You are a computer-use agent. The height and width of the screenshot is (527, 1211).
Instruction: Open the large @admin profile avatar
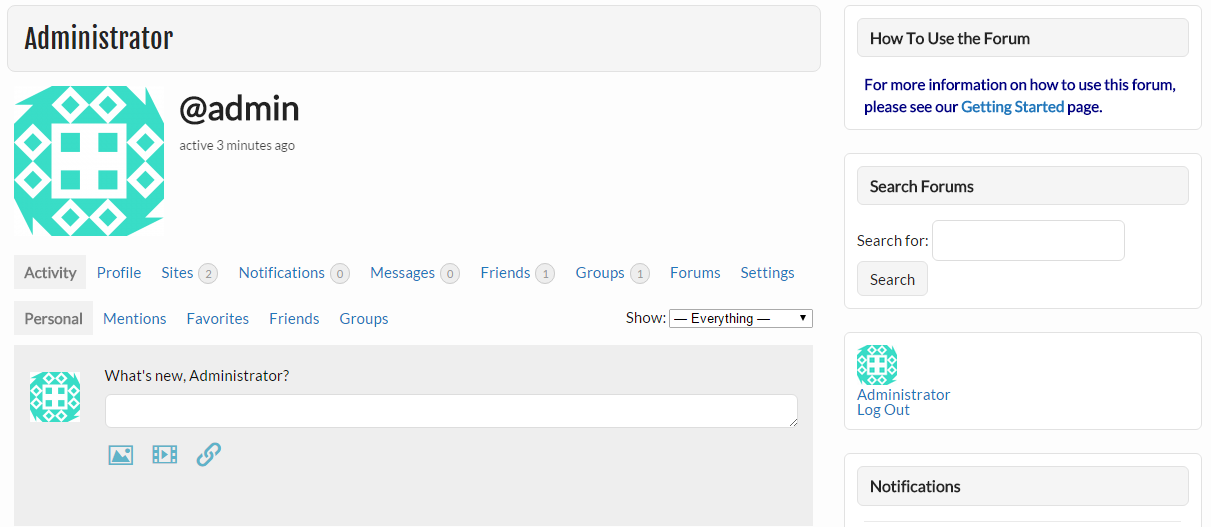(89, 161)
